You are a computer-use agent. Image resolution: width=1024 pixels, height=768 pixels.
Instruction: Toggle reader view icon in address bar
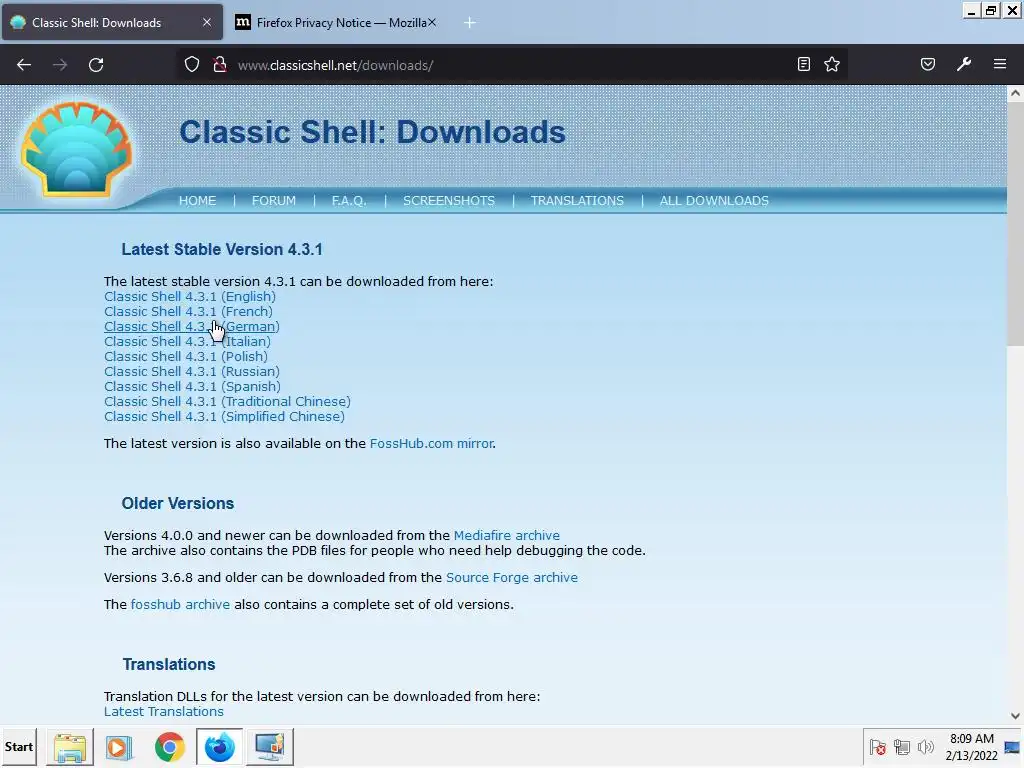pos(804,64)
